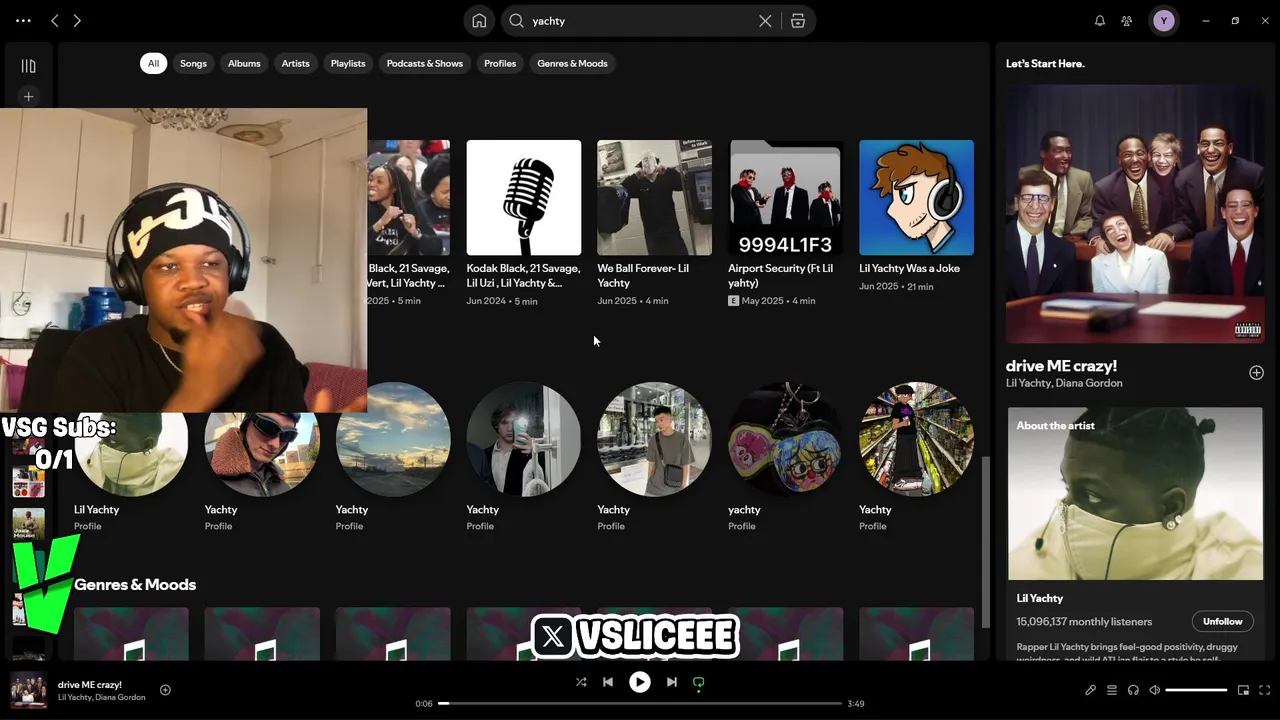Skip to next track
Image resolution: width=1280 pixels, height=720 pixels.
tap(672, 682)
